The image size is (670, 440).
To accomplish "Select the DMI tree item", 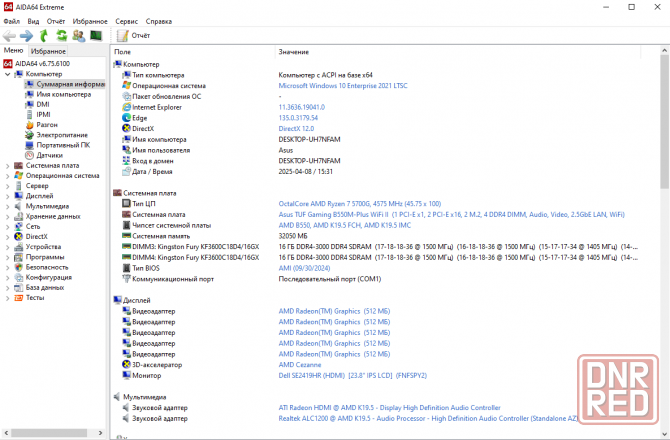I will pyautogui.click(x=43, y=105).
